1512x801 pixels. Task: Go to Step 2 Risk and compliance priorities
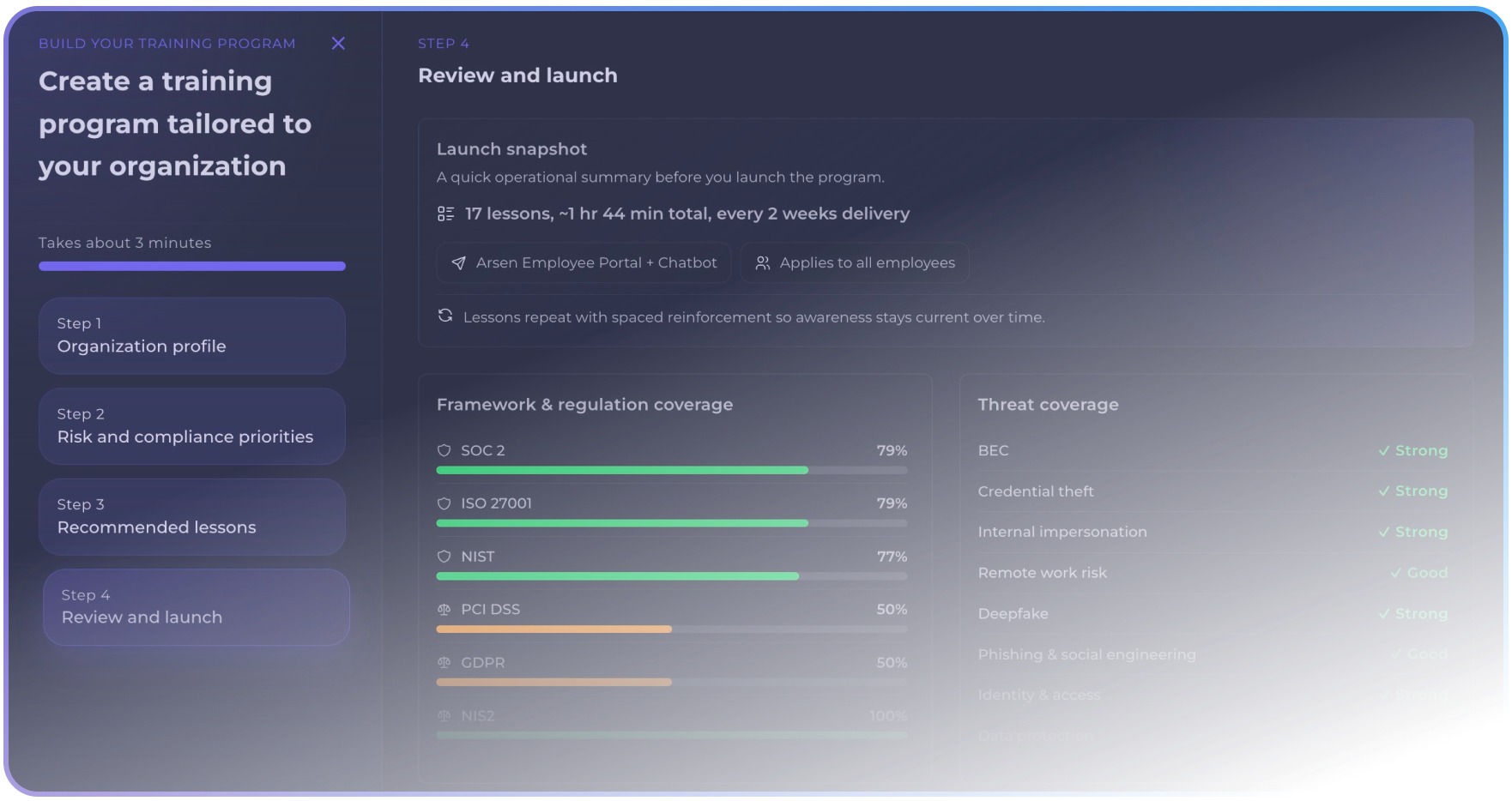192,426
